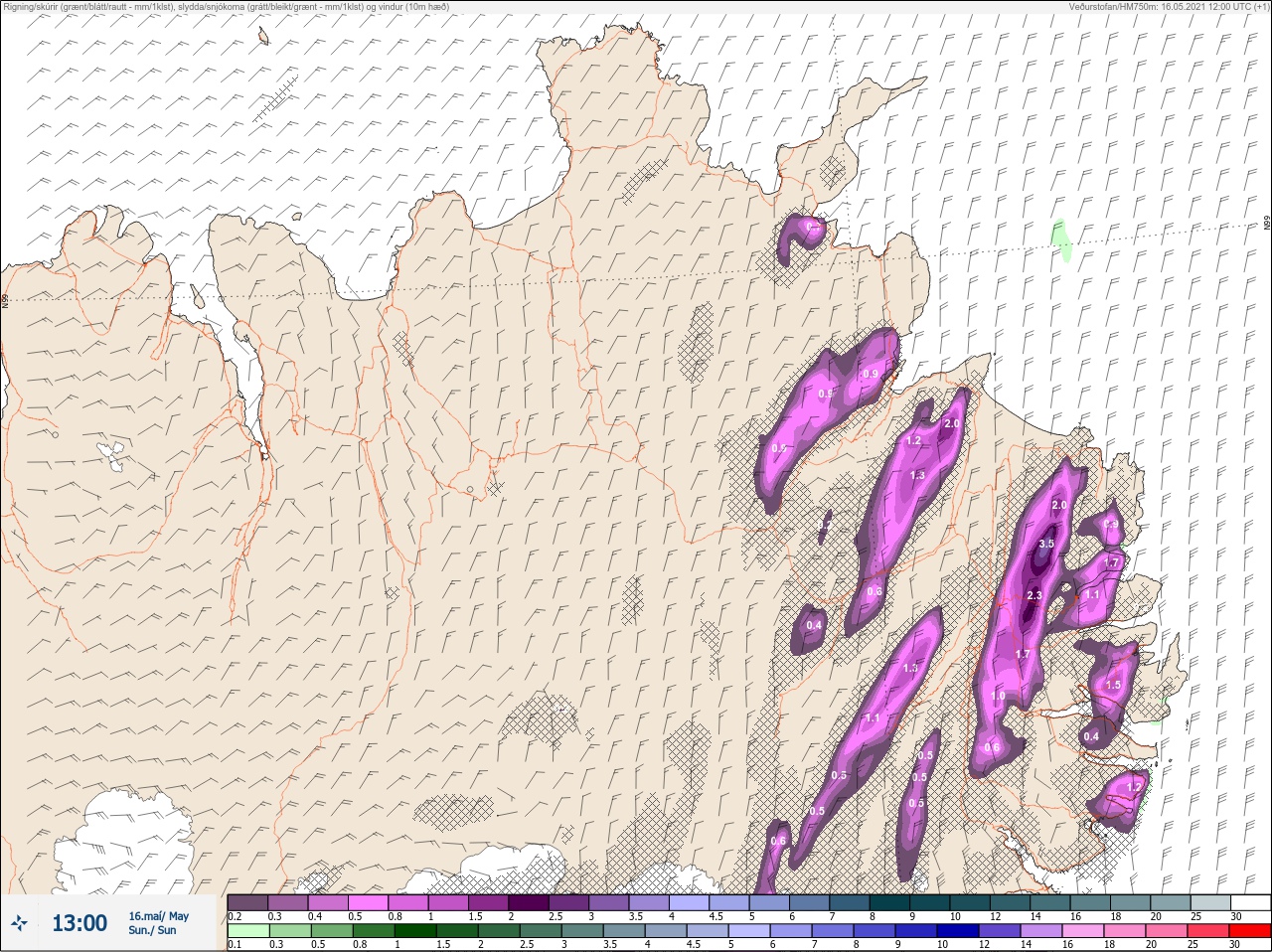Pick the bright magenta 0.5 swatch in upper legend

[369, 902]
